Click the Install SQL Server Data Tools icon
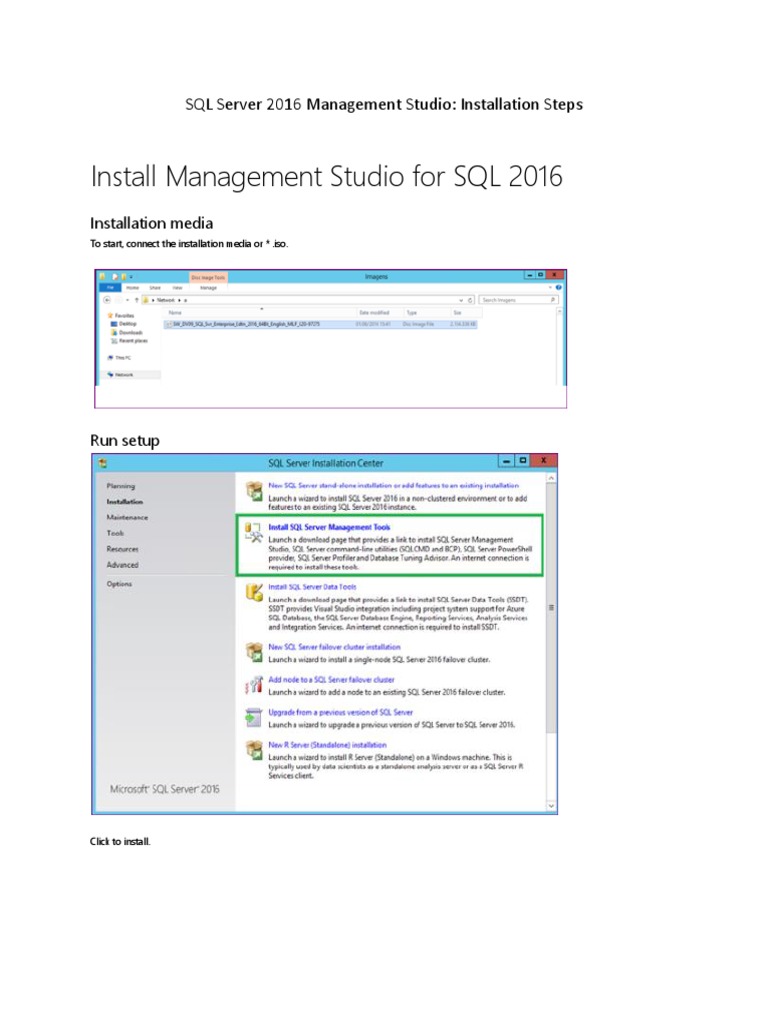Screen dimensions: 768x1024 pyautogui.click(x=253, y=592)
